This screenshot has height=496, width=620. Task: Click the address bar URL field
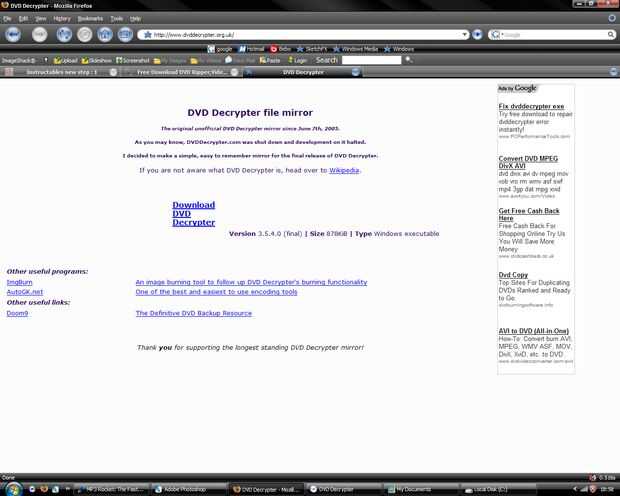304,35
